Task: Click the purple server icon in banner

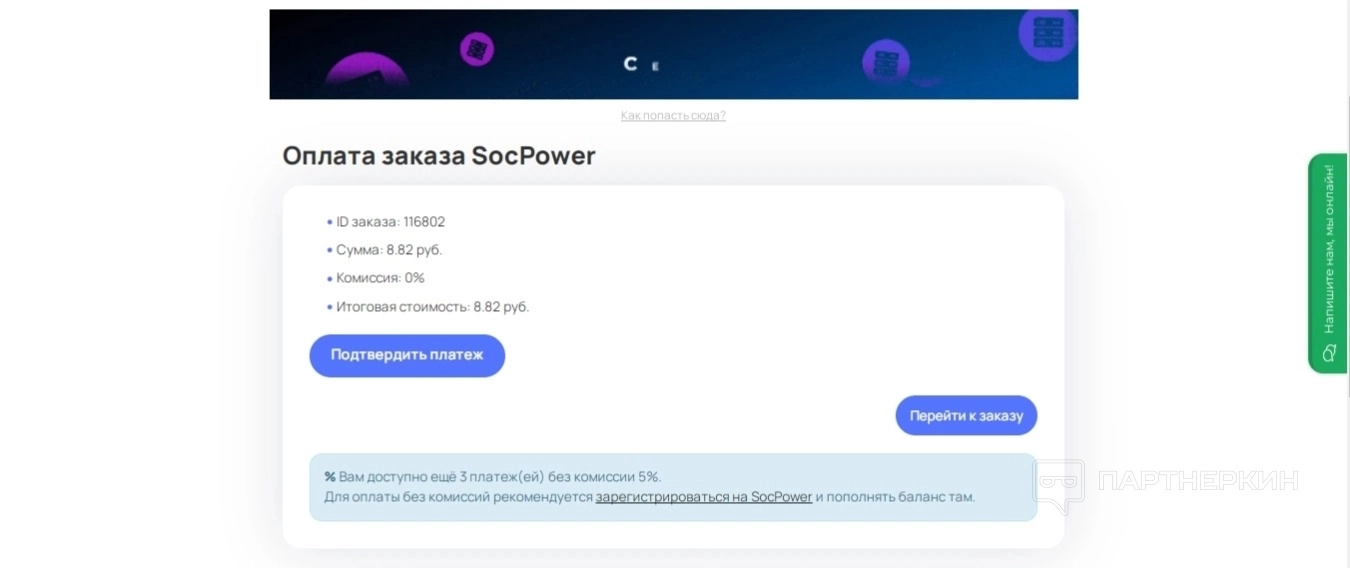Action: tap(885, 62)
